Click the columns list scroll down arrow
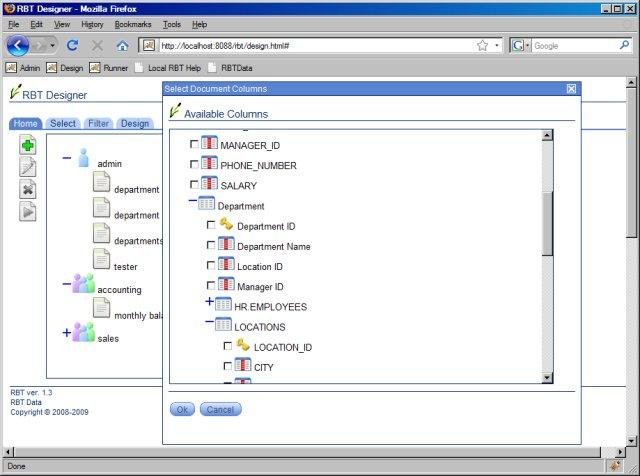This screenshot has height=476, width=640. [x=547, y=378]
